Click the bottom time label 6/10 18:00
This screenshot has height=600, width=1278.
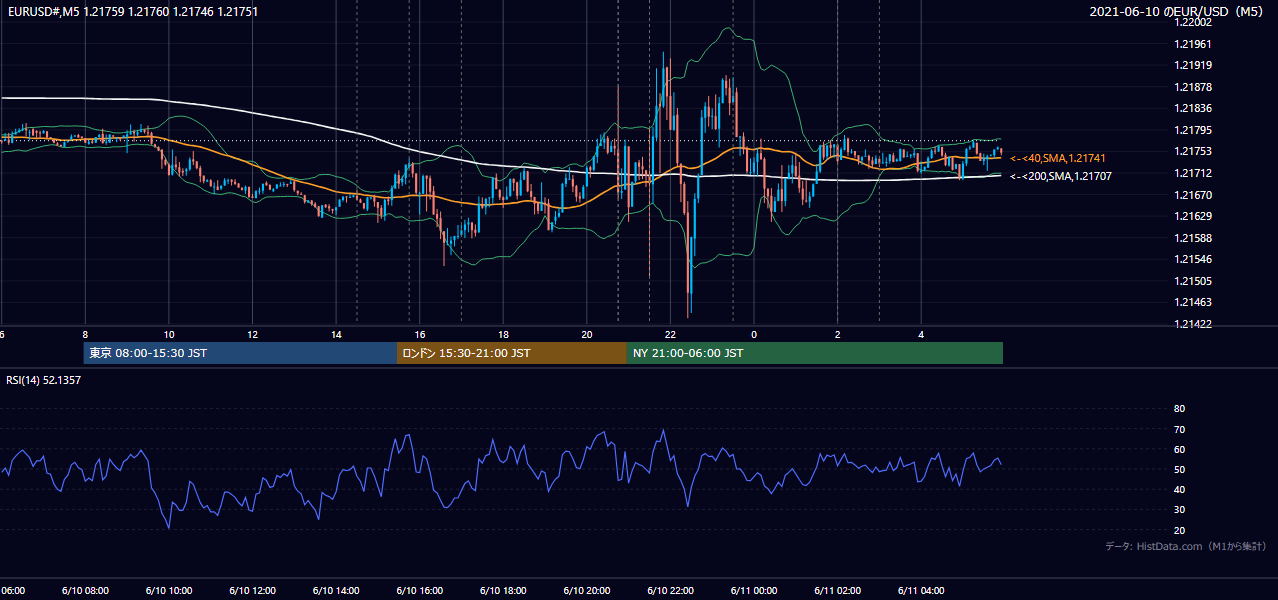pyautogui.click(x=503, y=591)
